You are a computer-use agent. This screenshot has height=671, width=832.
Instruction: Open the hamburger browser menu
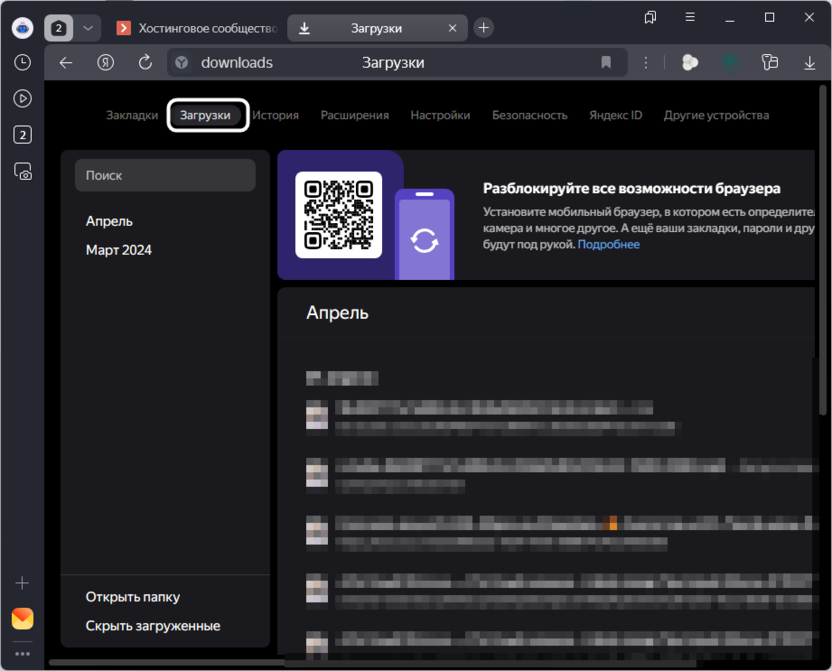click(x=690, y=17)
